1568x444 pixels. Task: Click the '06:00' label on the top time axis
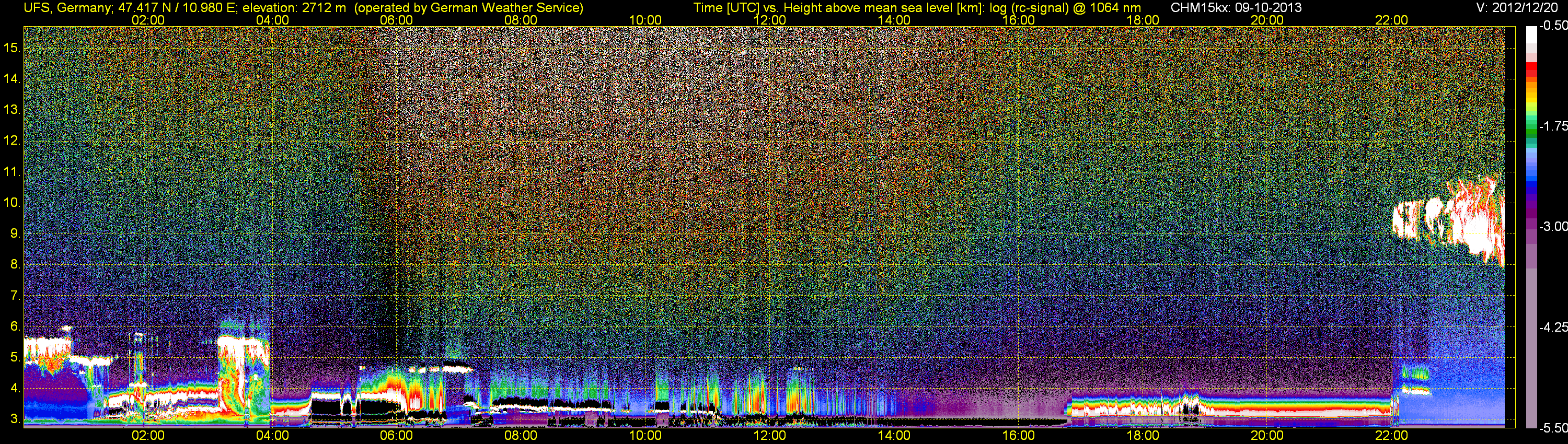tap(396, 20)
